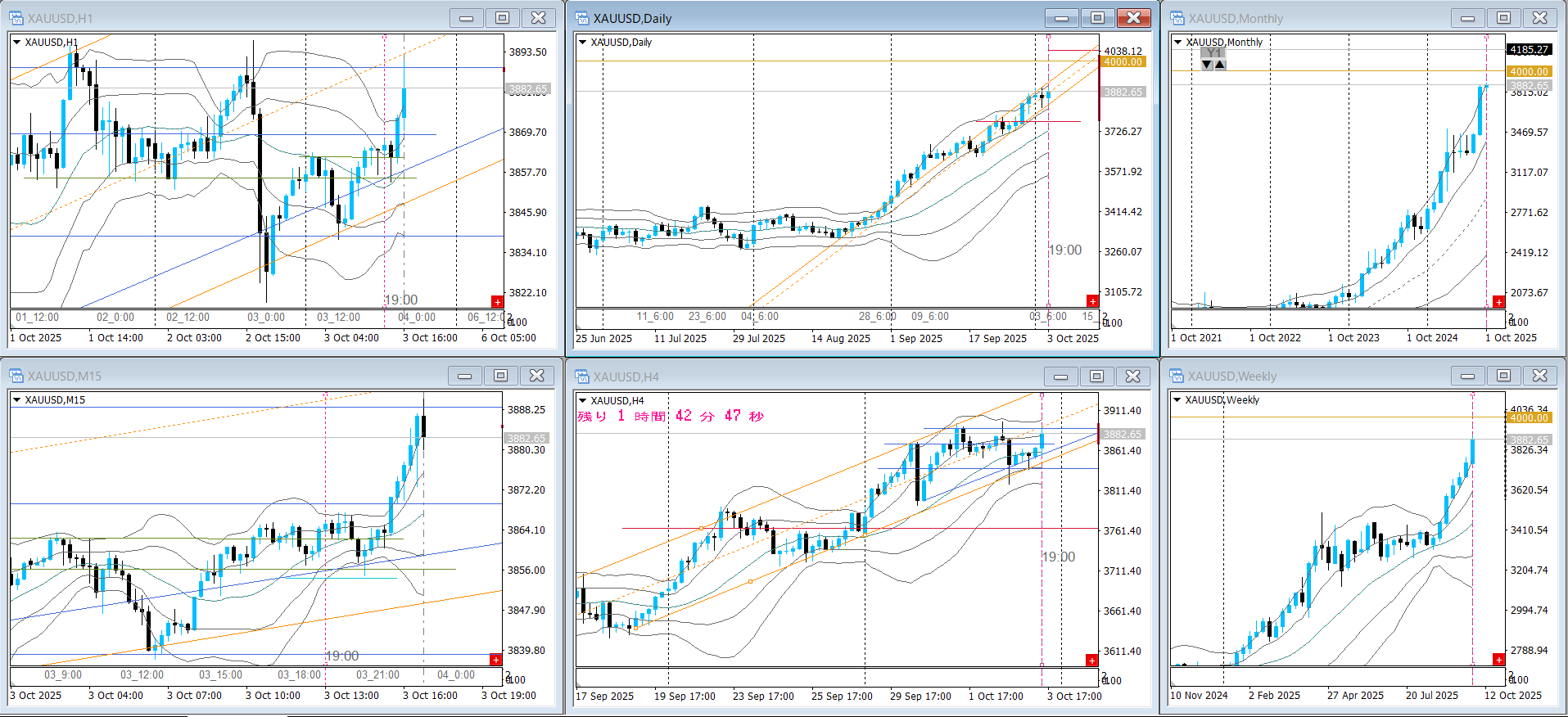Expand the triangle next to XAUUSD,Daily label
1568x717 pixels.
(583, 42)
